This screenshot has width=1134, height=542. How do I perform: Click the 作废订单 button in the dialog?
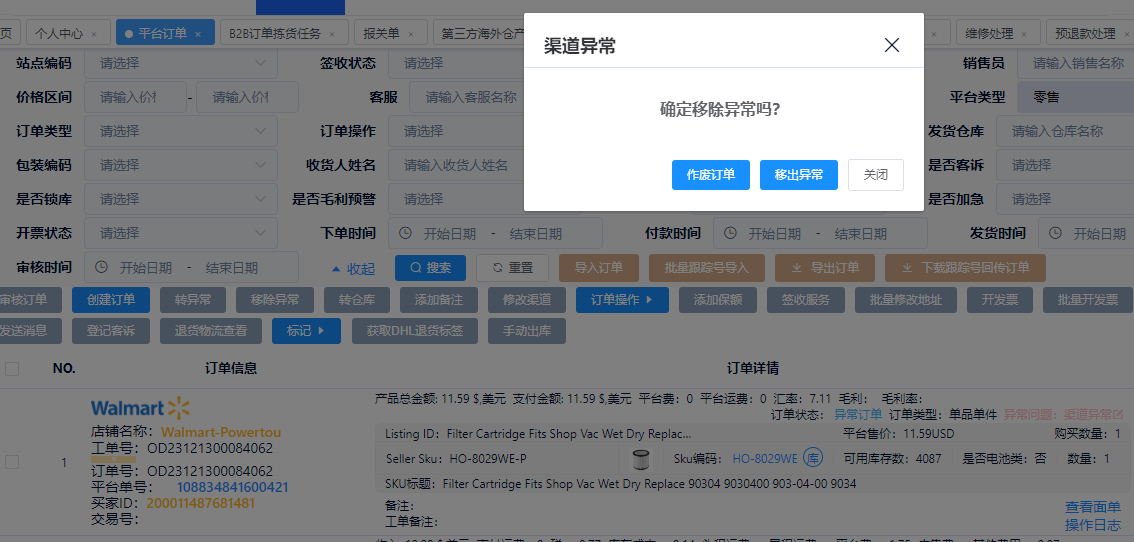pyautogui.click(x=711, y=175)
